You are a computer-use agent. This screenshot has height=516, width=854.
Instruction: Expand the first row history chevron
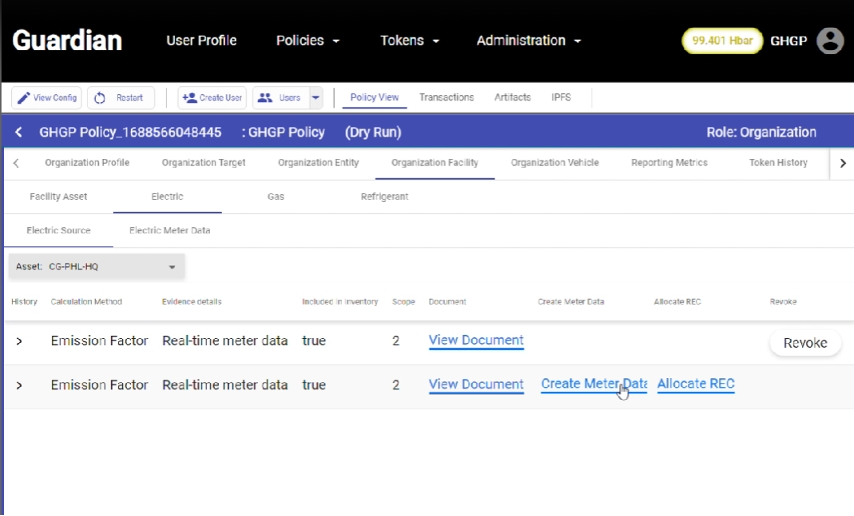tap(19, 341)
